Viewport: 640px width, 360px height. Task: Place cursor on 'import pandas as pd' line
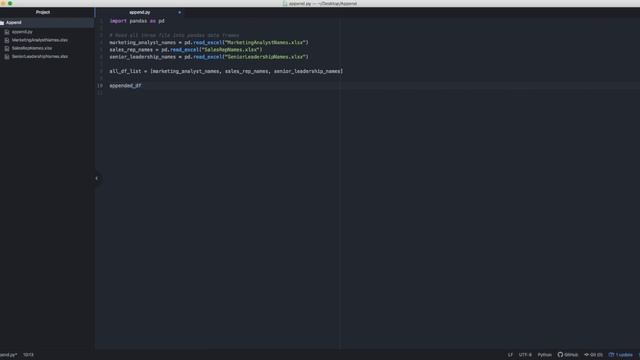click(137, 21)
